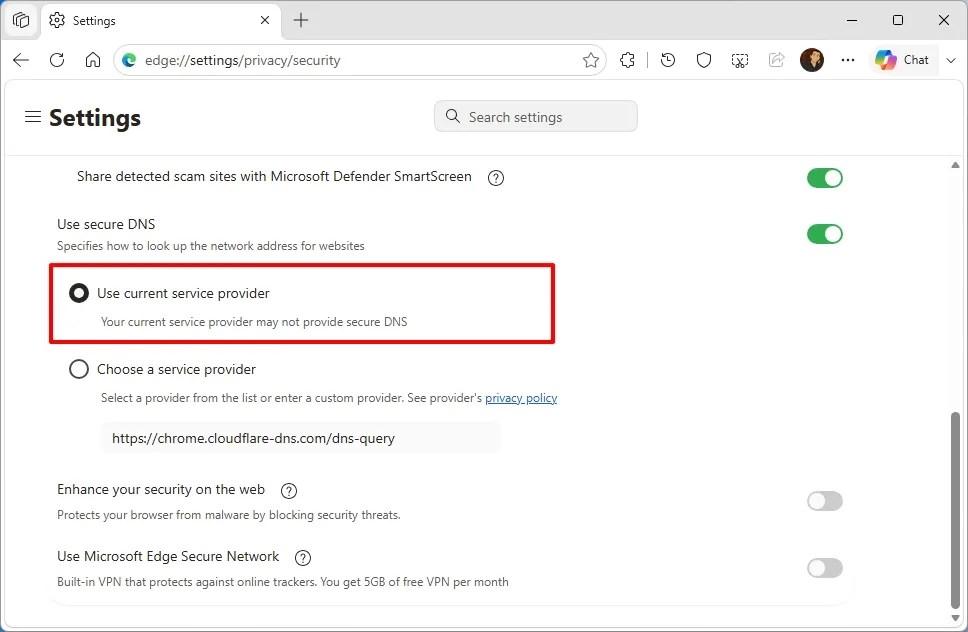Image resolution: width=968 pixels, height=632 pixels.
Task: Open Browser essentials shield icon
Action: (x=704, y=60)
